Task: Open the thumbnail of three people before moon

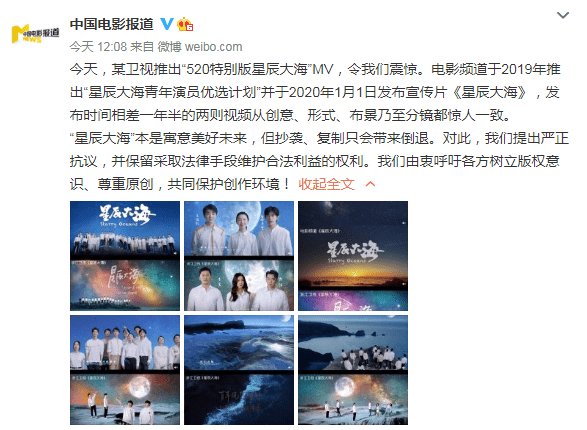Action: pos(239,256)
